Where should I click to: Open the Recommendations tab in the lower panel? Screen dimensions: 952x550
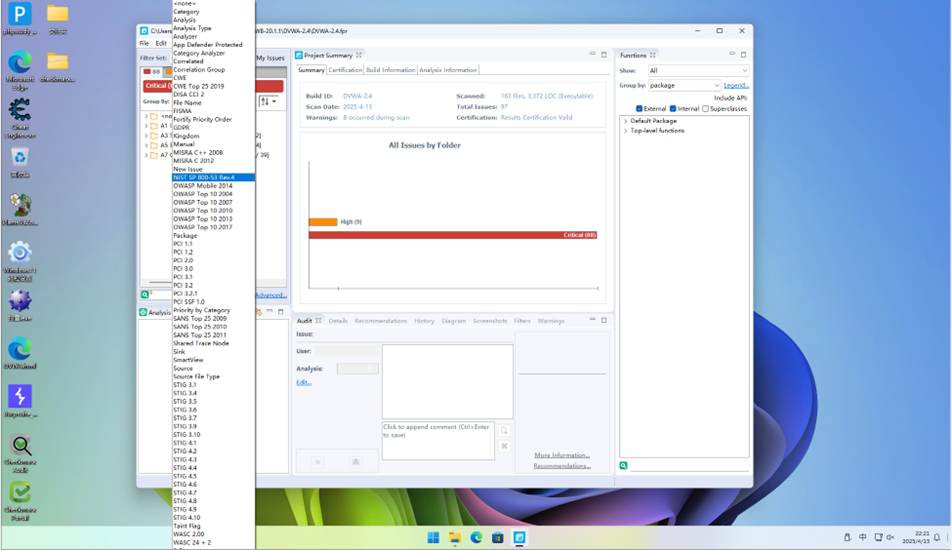(381, 321)
